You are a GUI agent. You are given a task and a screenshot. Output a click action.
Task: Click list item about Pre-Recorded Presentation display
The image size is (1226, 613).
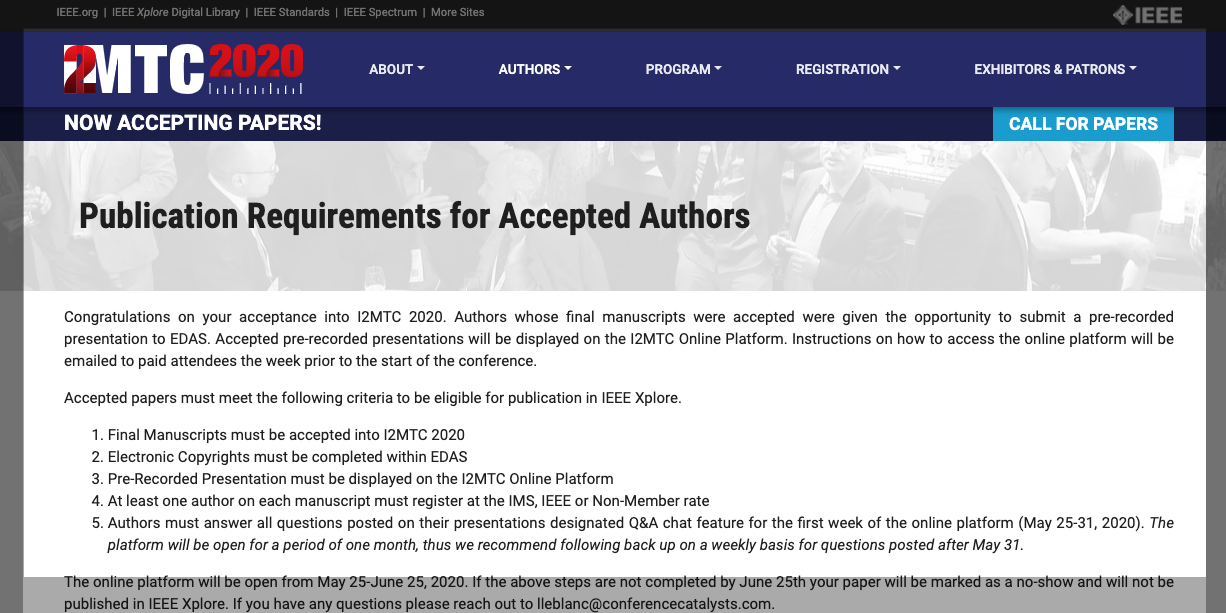[360, 479]
